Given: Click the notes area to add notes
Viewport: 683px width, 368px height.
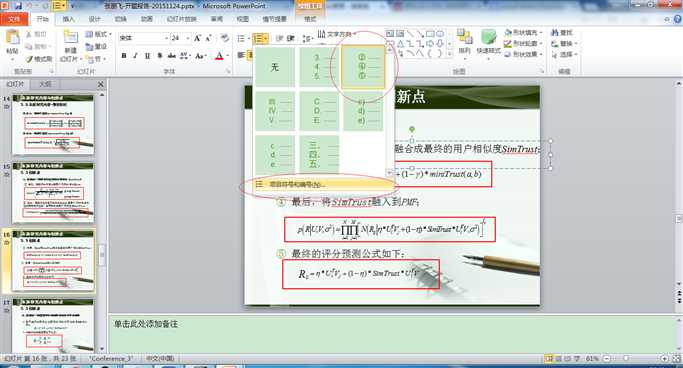Looking at the screenshot, I should click(x=391, y=333).
